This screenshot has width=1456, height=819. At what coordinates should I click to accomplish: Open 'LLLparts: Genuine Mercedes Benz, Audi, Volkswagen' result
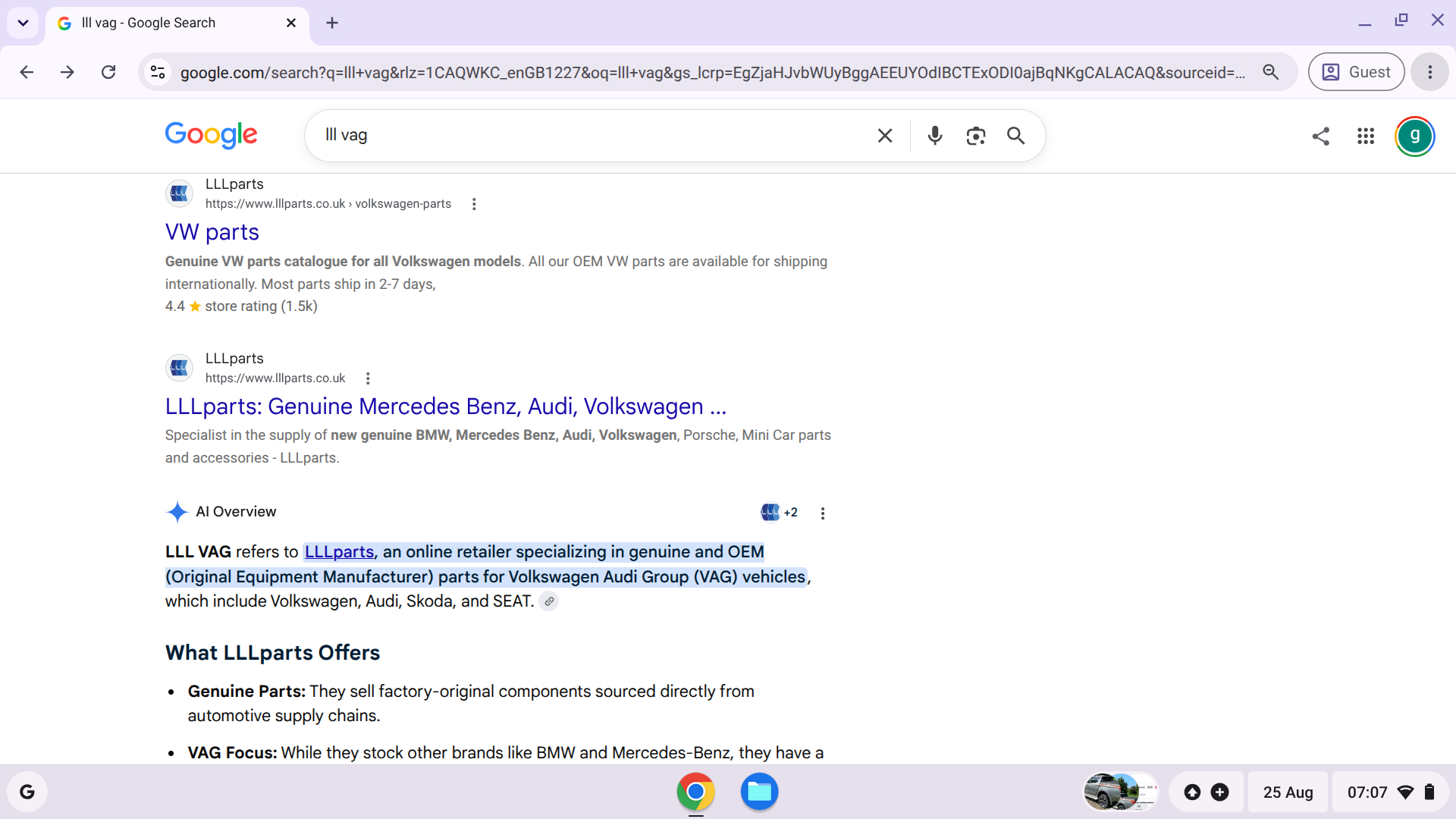tap(446, 406)
